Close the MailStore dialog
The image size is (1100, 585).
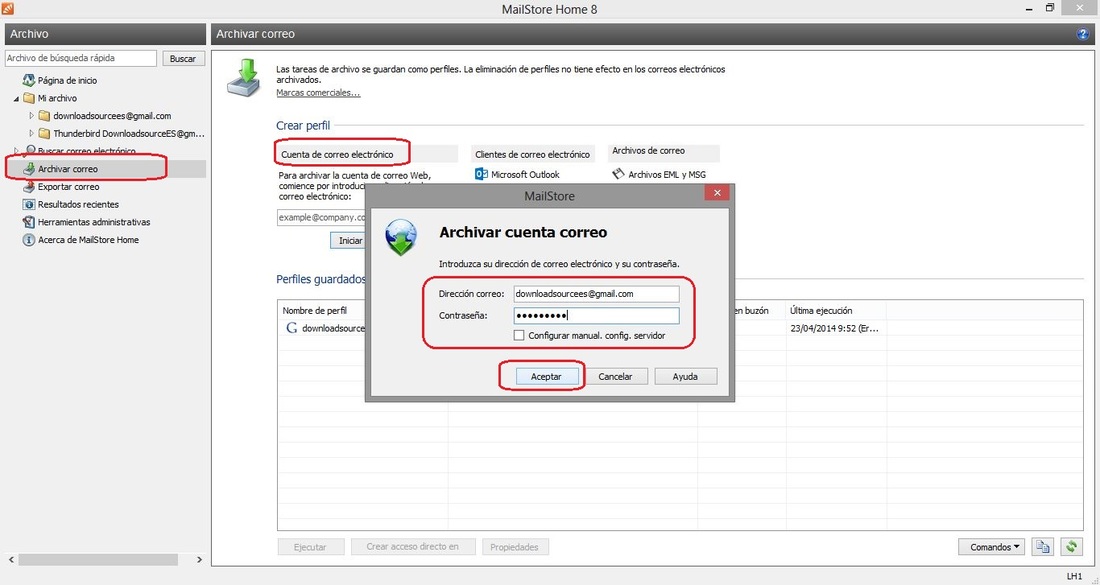point(716,193)
